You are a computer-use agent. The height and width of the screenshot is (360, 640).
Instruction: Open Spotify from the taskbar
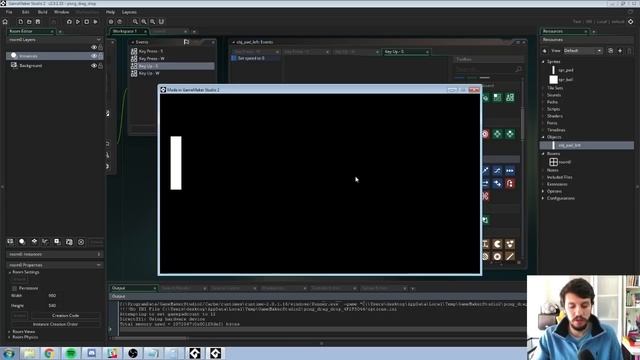[x=71, y=353]
